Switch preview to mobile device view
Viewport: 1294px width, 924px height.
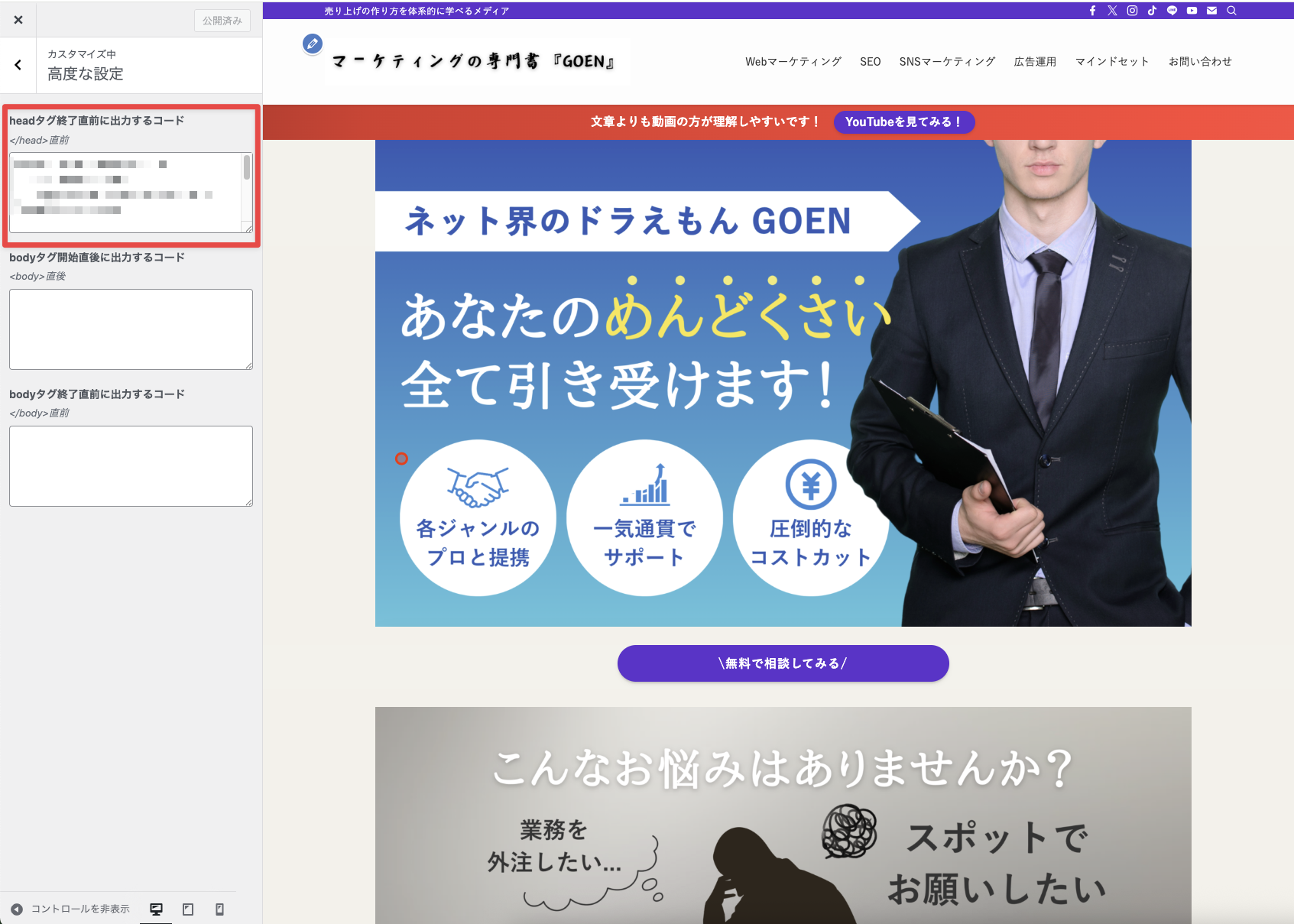[219, 909]
